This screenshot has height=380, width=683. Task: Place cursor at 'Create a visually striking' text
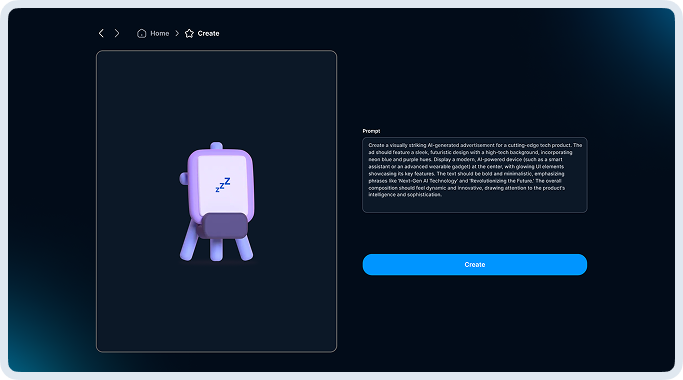(x=397, y=145)
